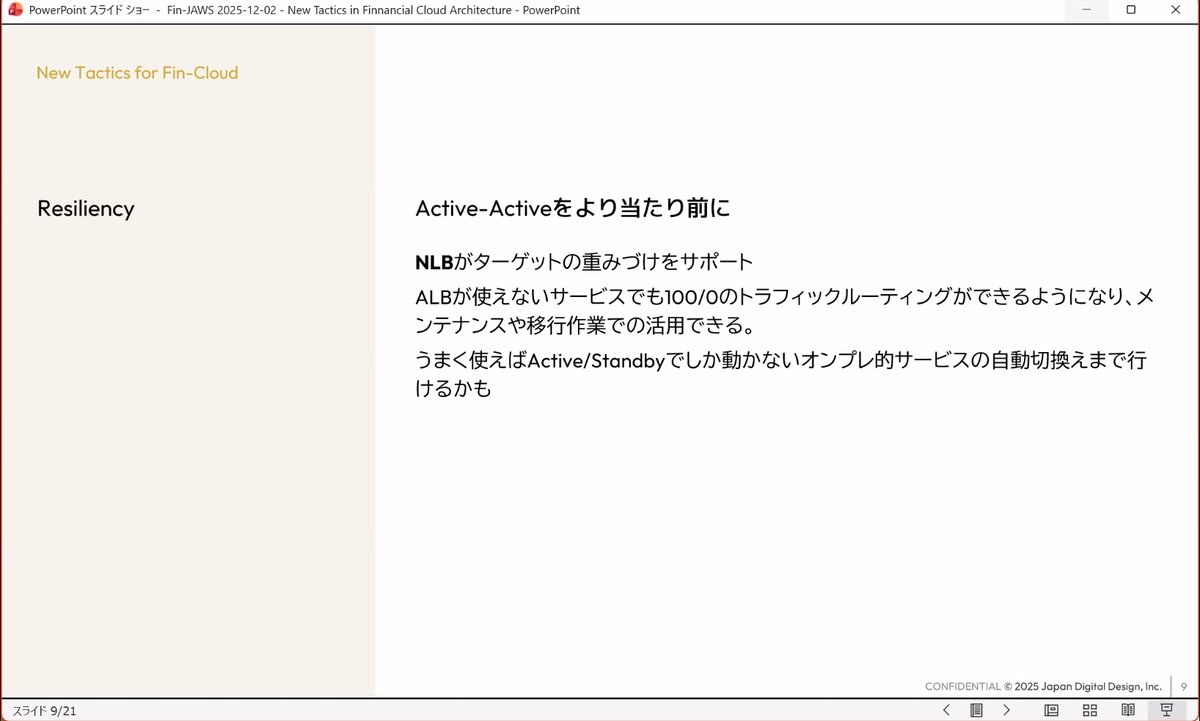Screen dimensions: 1200x721
Task: Close the PowerPoint slide show window
Action: pos(1176,10)
